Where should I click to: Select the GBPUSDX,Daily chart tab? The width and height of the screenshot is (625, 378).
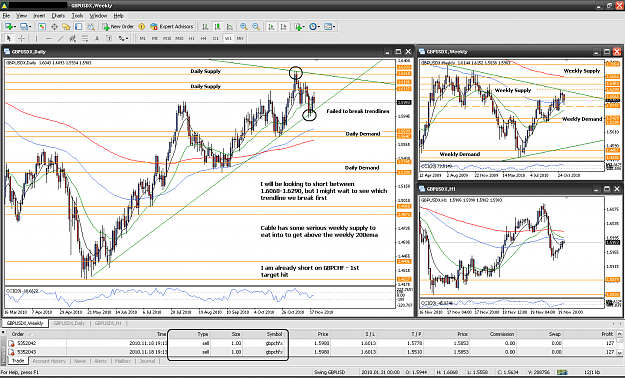pyautogui.click(x=69, y=323)
